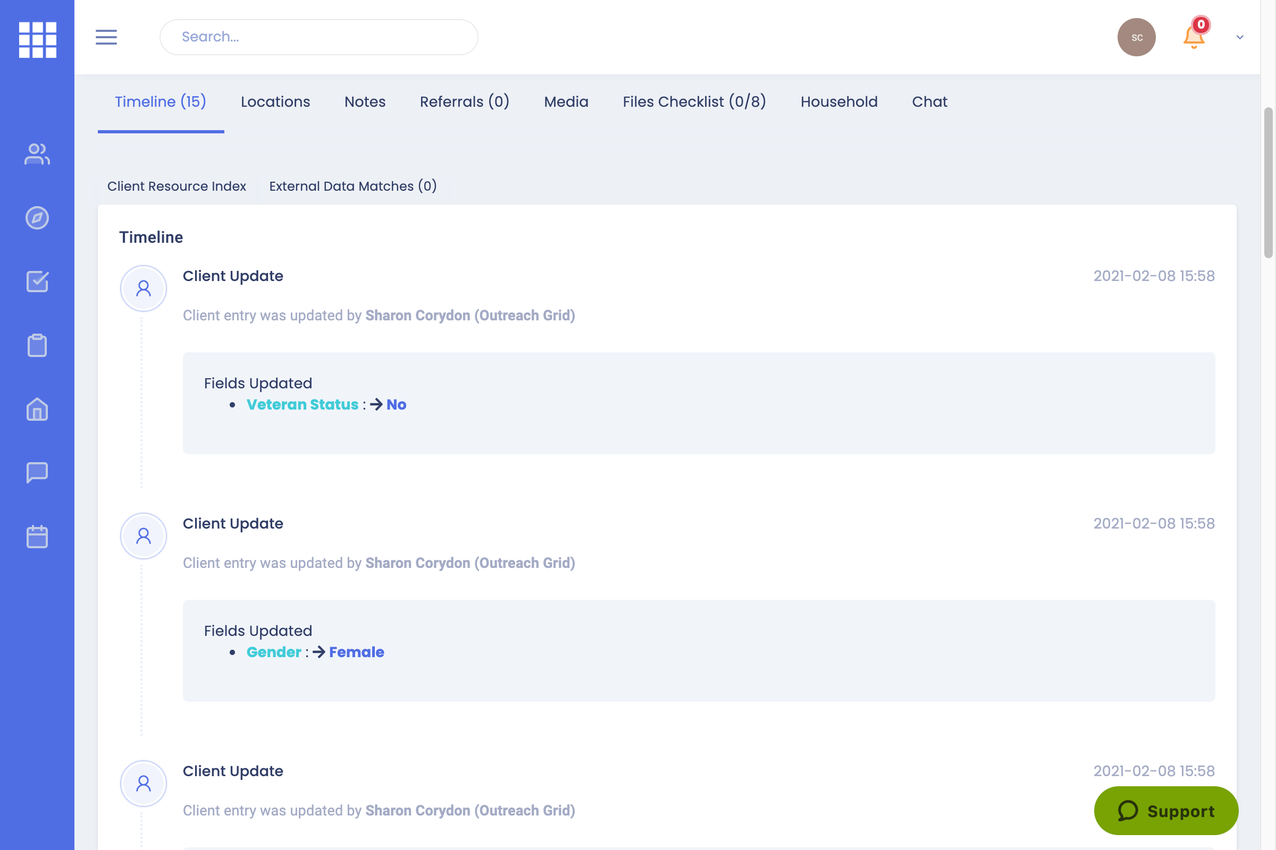This screenshot has width=1276, height=850.
Task: Open the app grid logo
Action: pyautogui.click(x=37, y=40)
